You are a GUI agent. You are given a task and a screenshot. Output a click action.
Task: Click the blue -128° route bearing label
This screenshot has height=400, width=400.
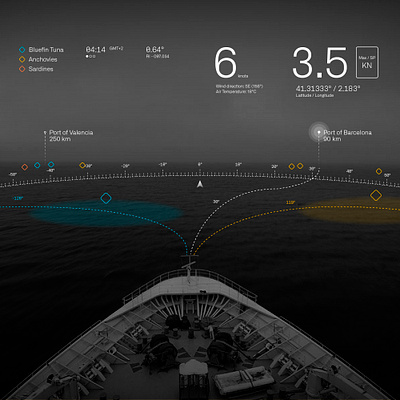tap(18, 198)
